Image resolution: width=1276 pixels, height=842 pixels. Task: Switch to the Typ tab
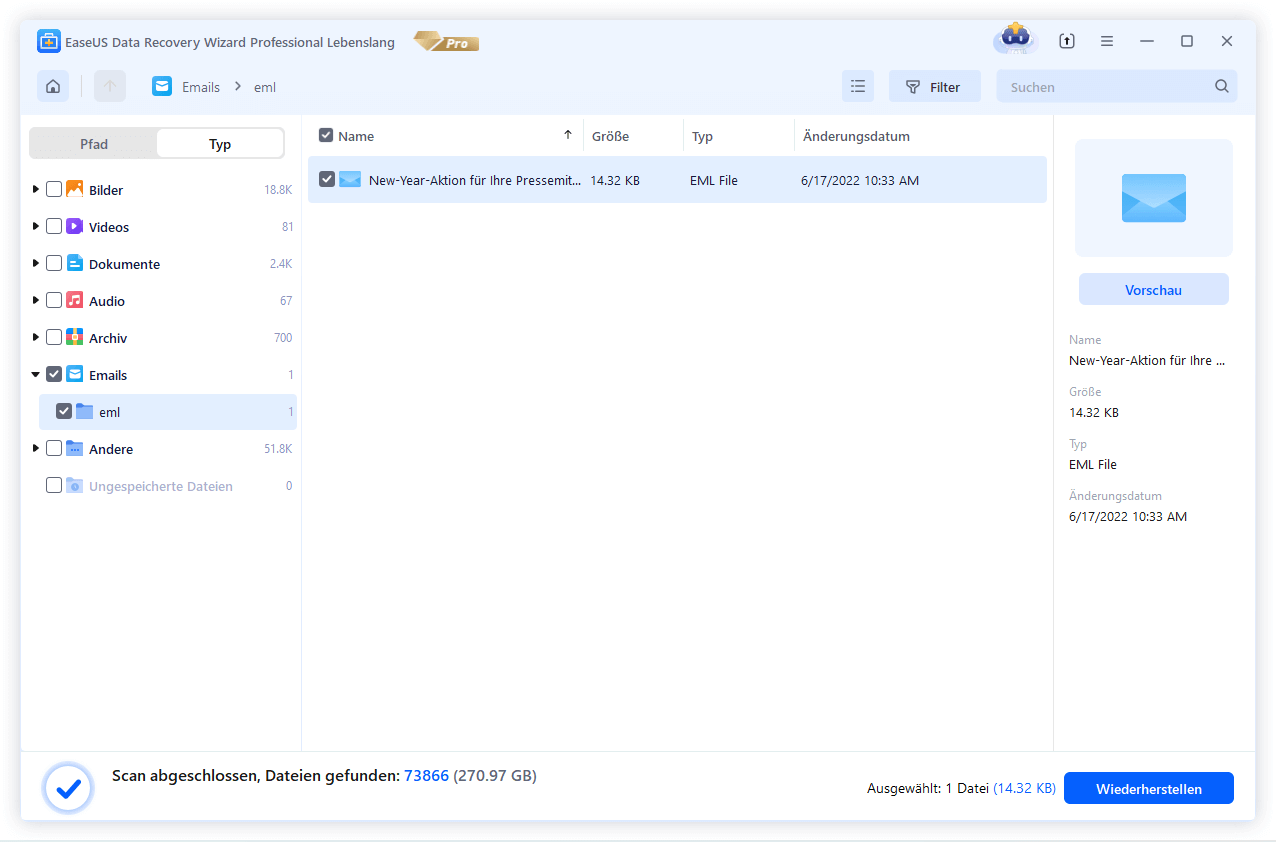[x=220, y=144]
